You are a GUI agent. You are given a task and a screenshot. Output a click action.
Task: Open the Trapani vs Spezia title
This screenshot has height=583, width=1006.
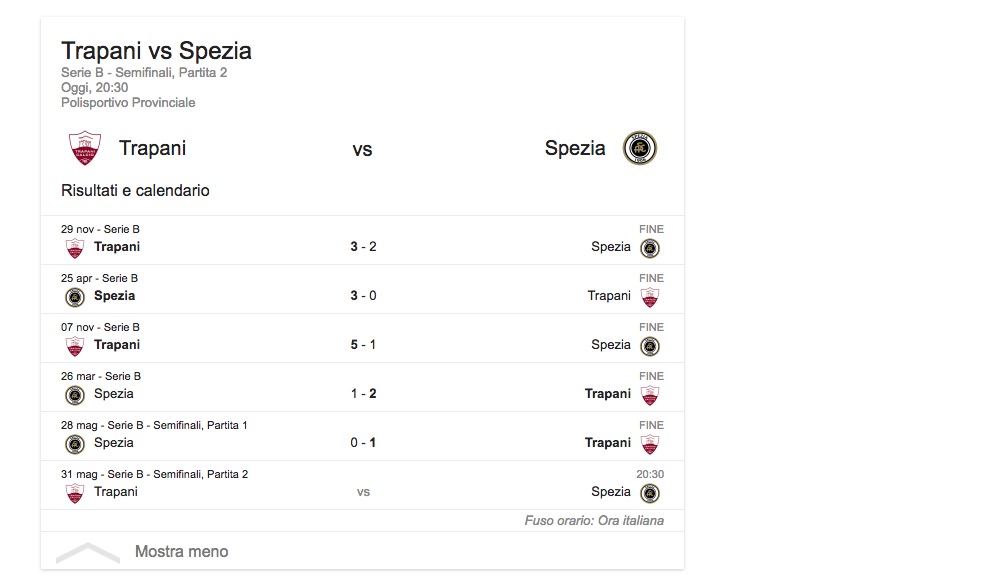(156, 51)
